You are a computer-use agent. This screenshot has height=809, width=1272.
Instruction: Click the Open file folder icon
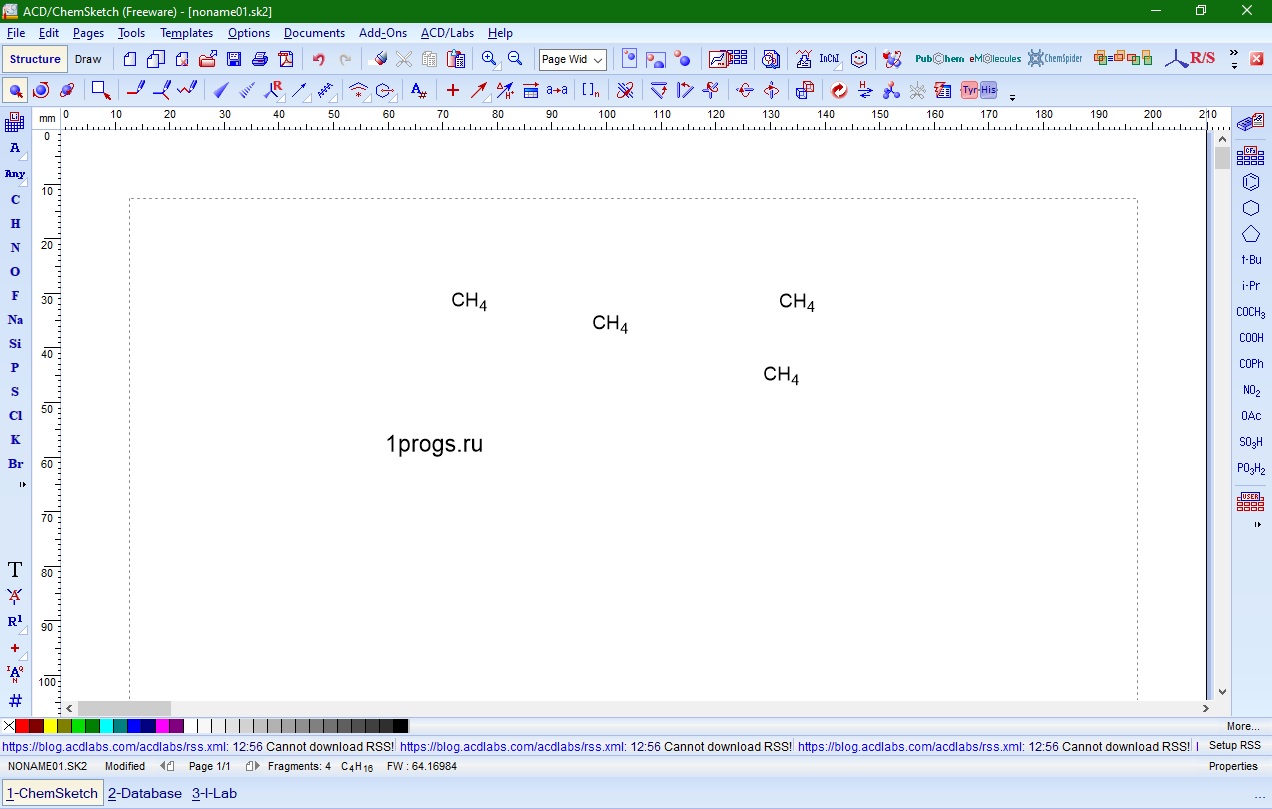(x=207, y=59)
